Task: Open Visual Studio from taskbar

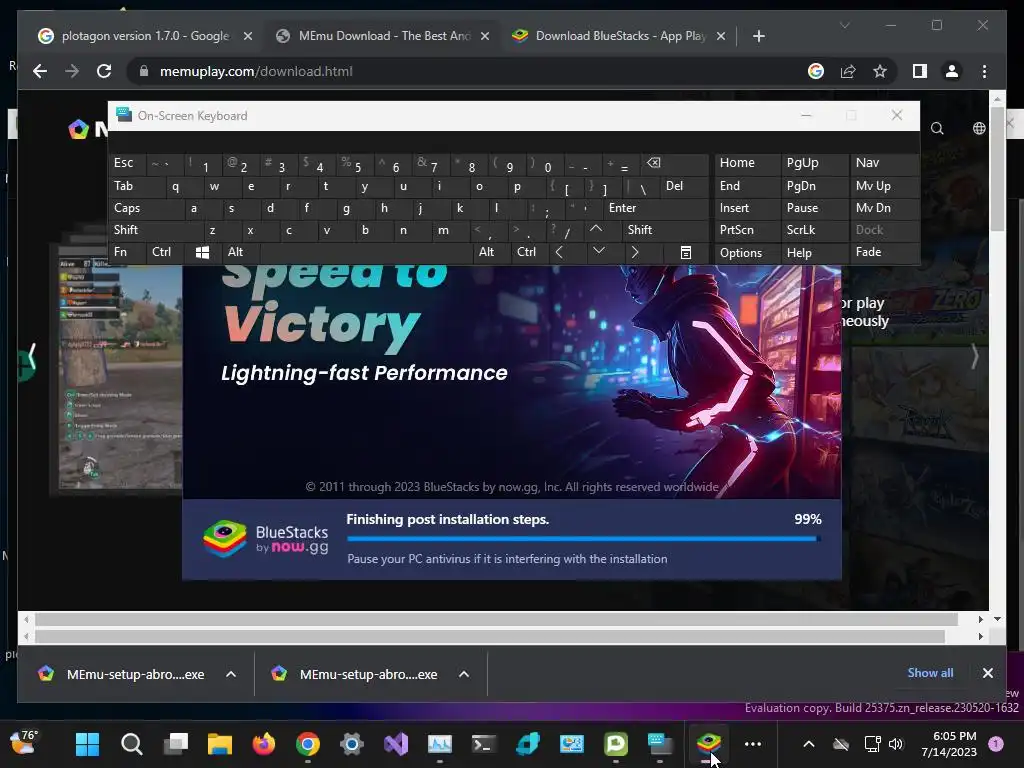Action: click(396, 744)
